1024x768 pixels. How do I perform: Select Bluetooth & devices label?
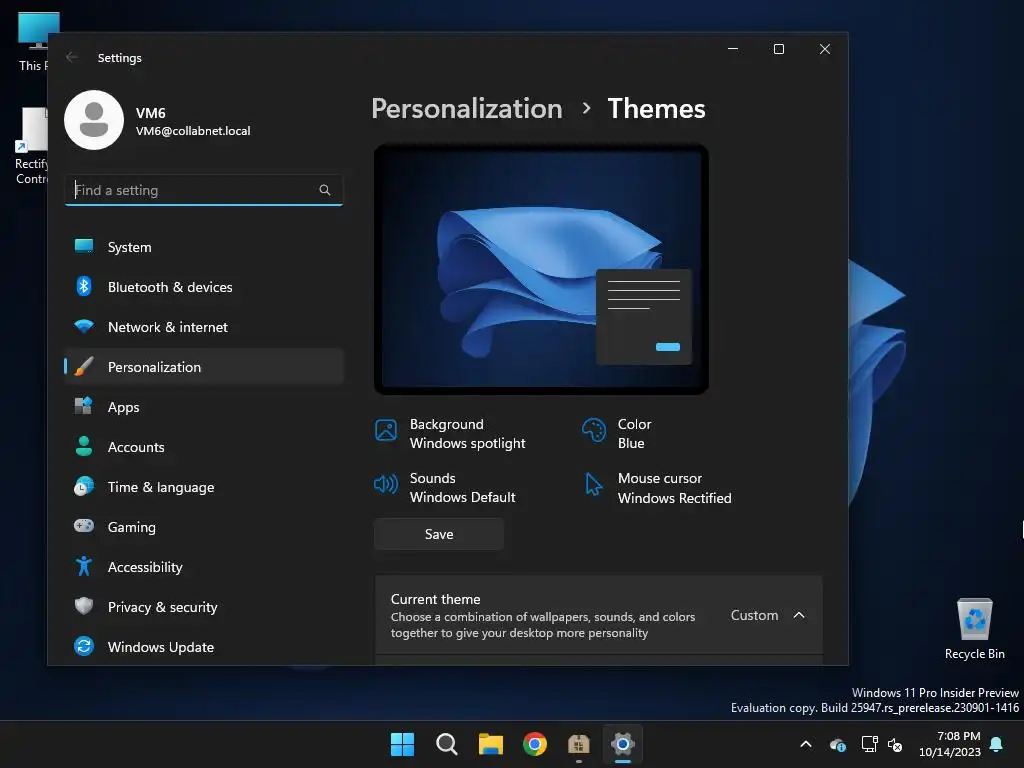click(170, 287)
